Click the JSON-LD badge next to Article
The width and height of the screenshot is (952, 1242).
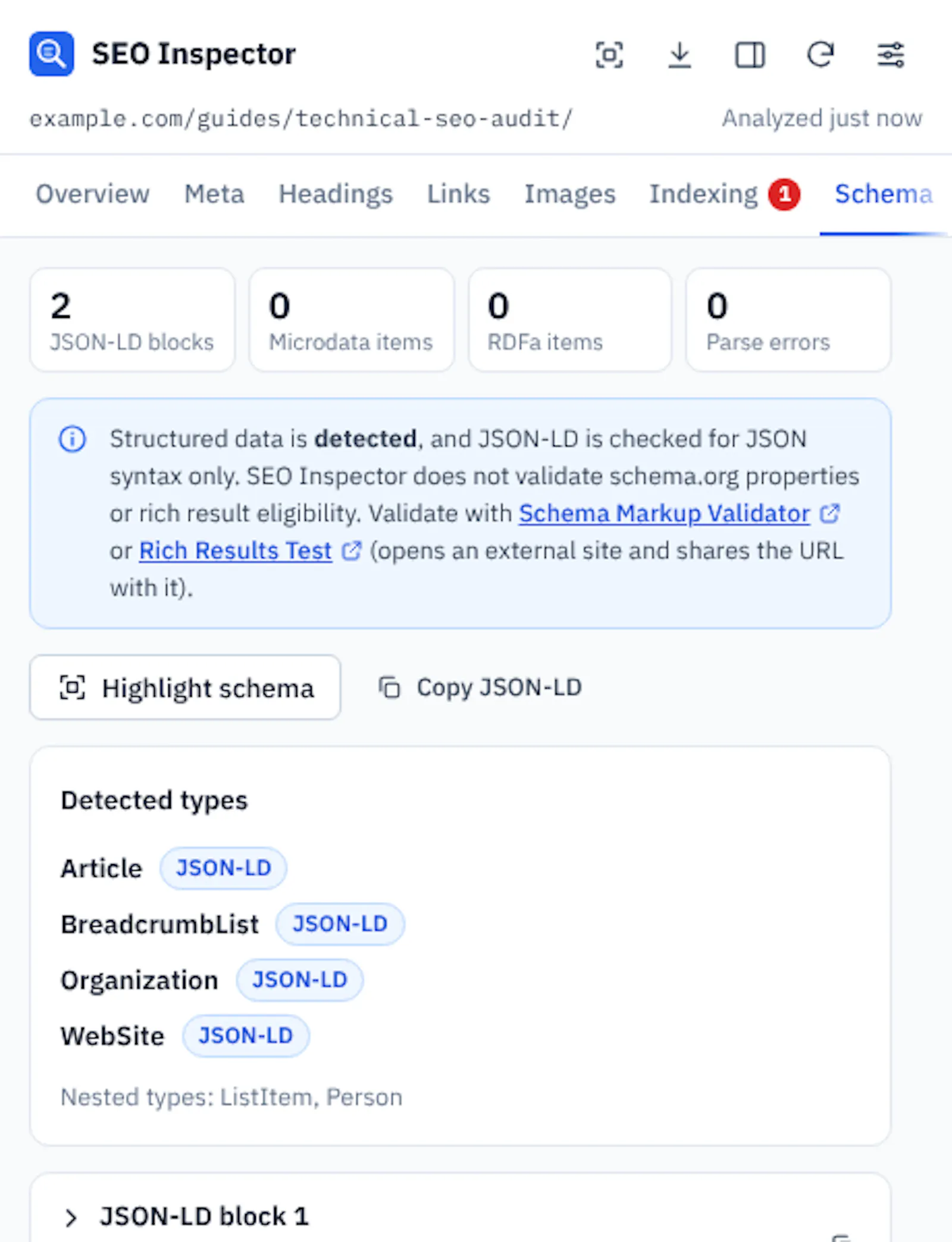click(223, 868)
